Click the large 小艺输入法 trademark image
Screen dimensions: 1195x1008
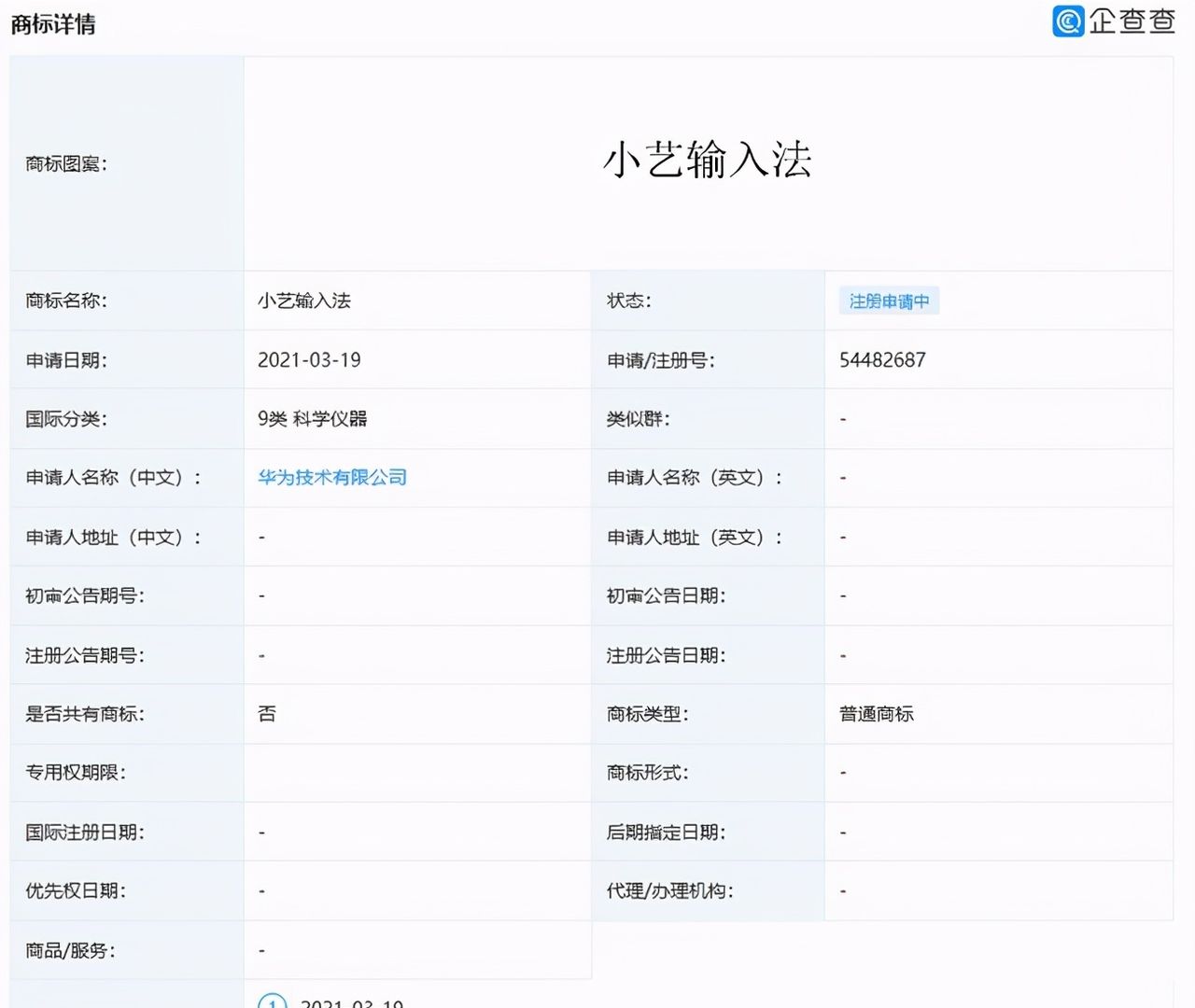pyautogui.click(x=707, y=160)
